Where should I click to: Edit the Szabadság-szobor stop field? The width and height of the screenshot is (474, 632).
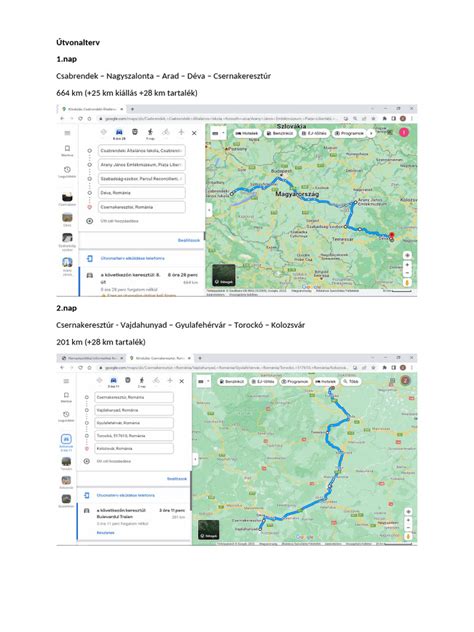click(141, 179)
